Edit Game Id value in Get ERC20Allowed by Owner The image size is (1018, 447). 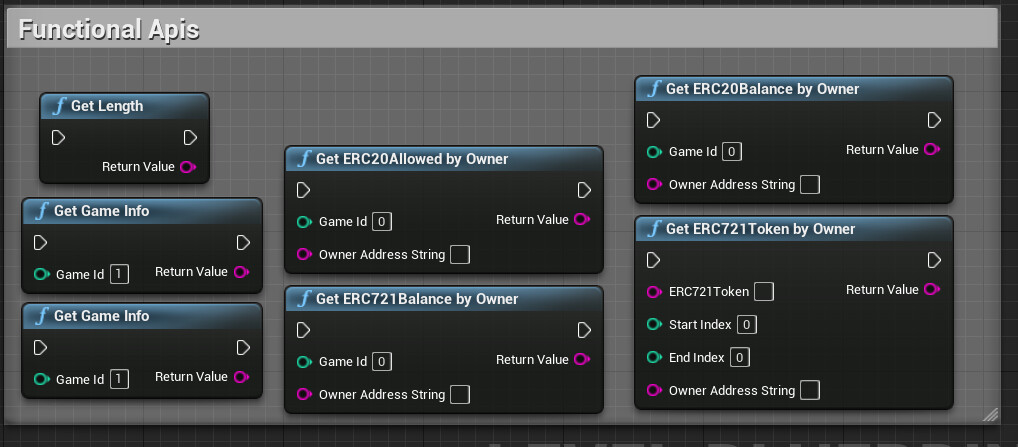point(382,222)
